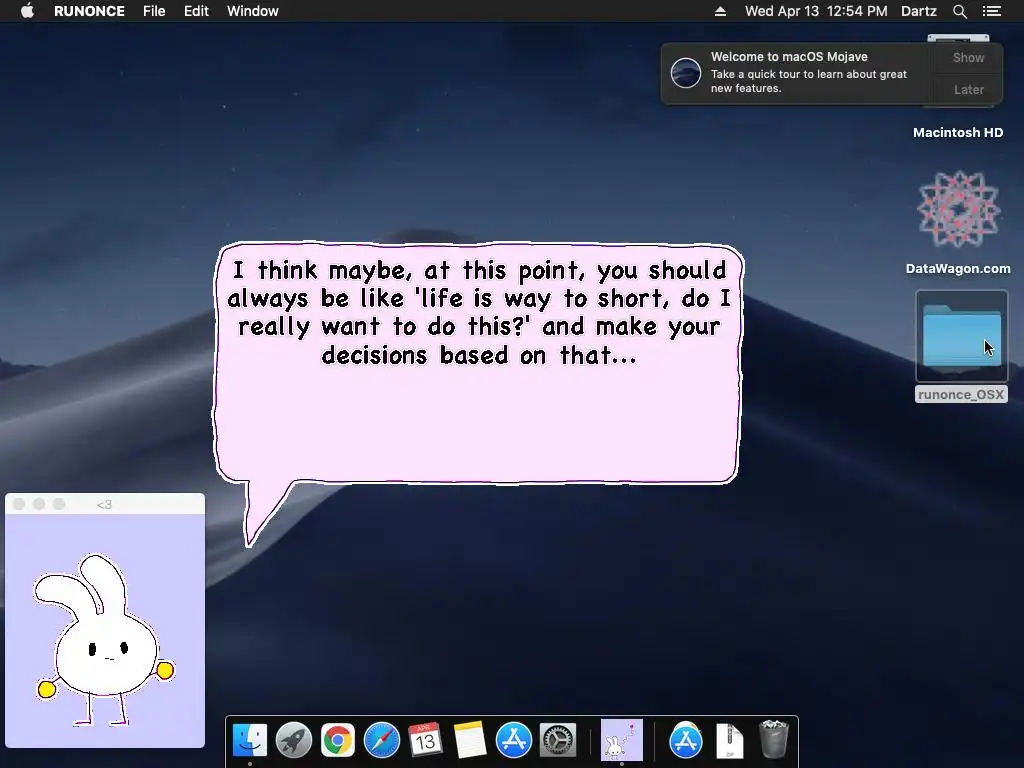Viewport: 1024px width, 768px height.
Task: Open the Window menu
Action: (253, 11)
